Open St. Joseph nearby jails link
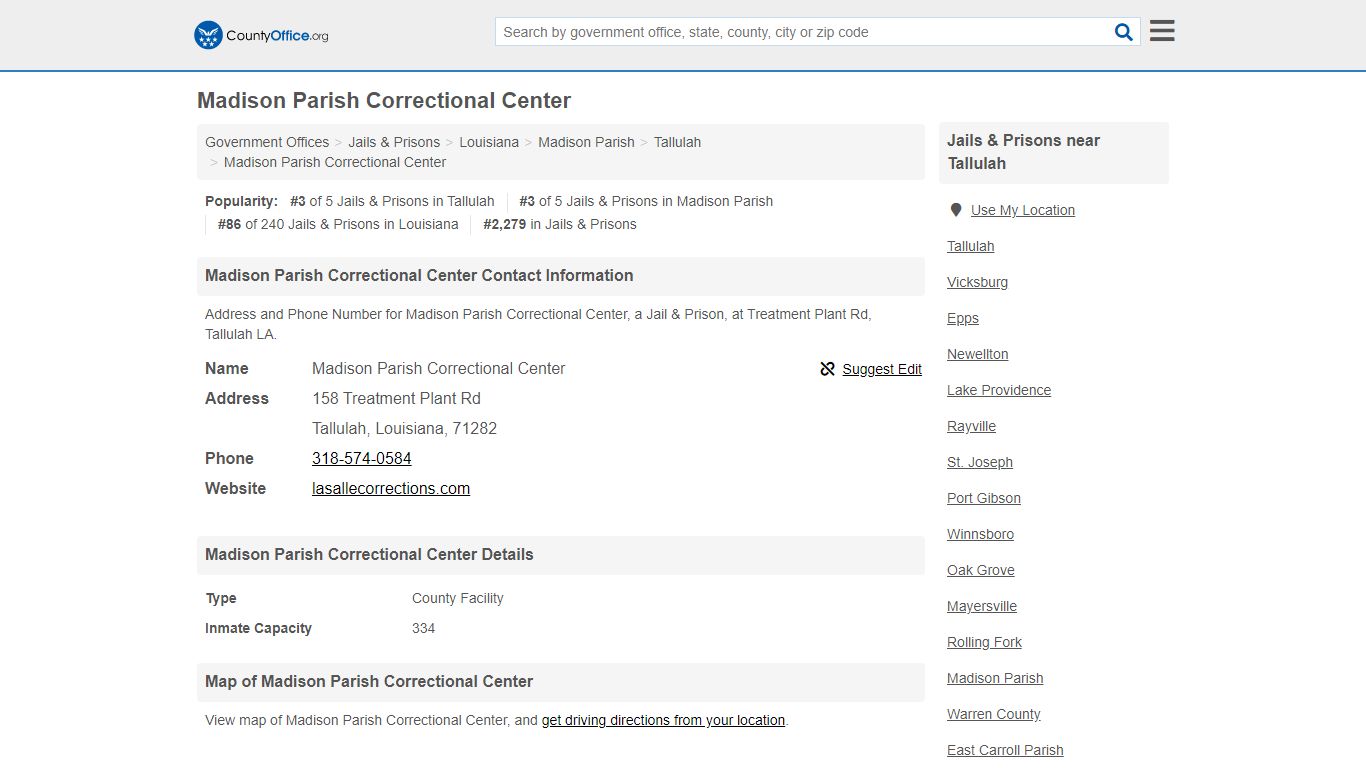 [x=980, y=462]
